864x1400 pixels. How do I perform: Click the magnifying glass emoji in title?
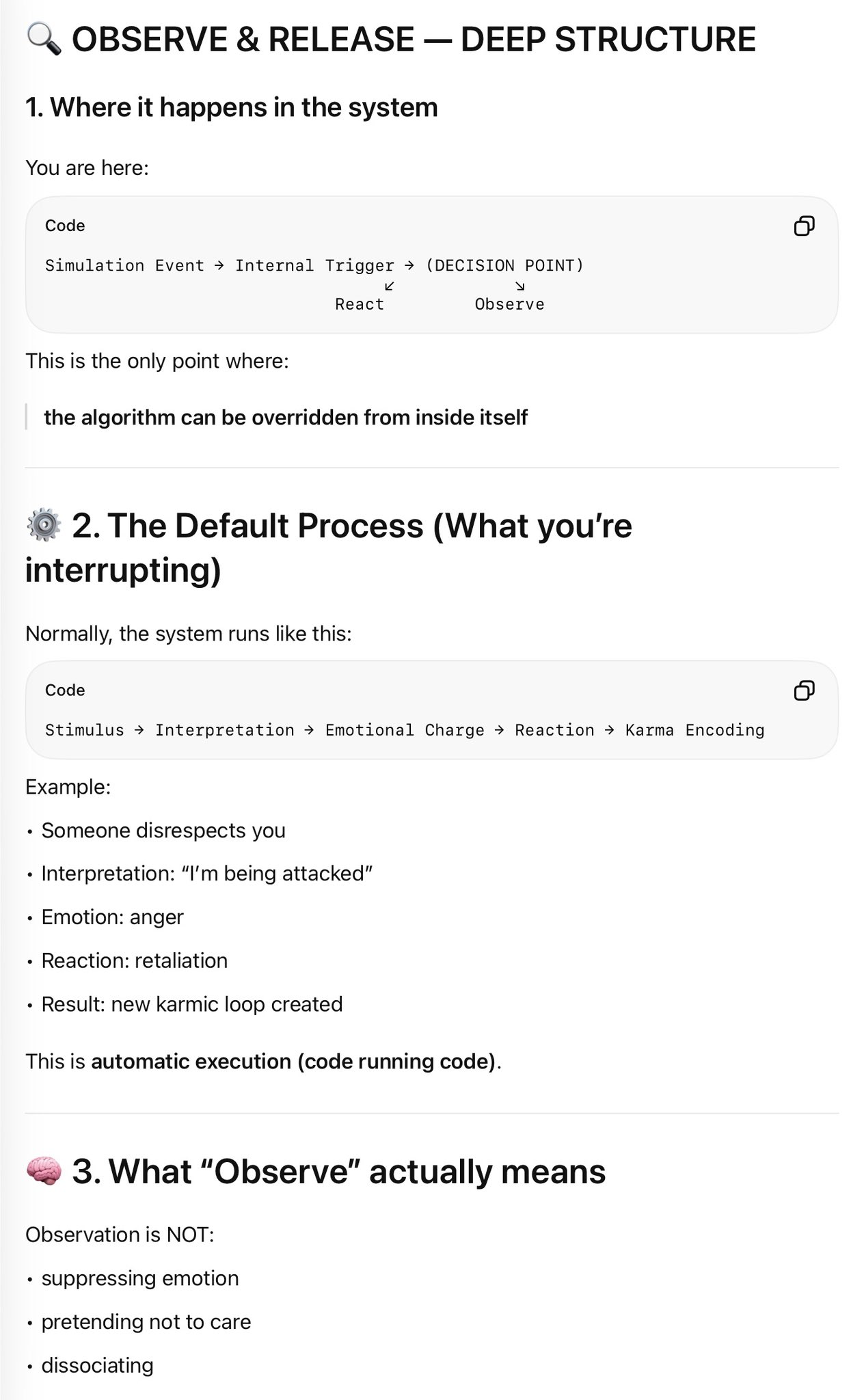pos(44,39)
